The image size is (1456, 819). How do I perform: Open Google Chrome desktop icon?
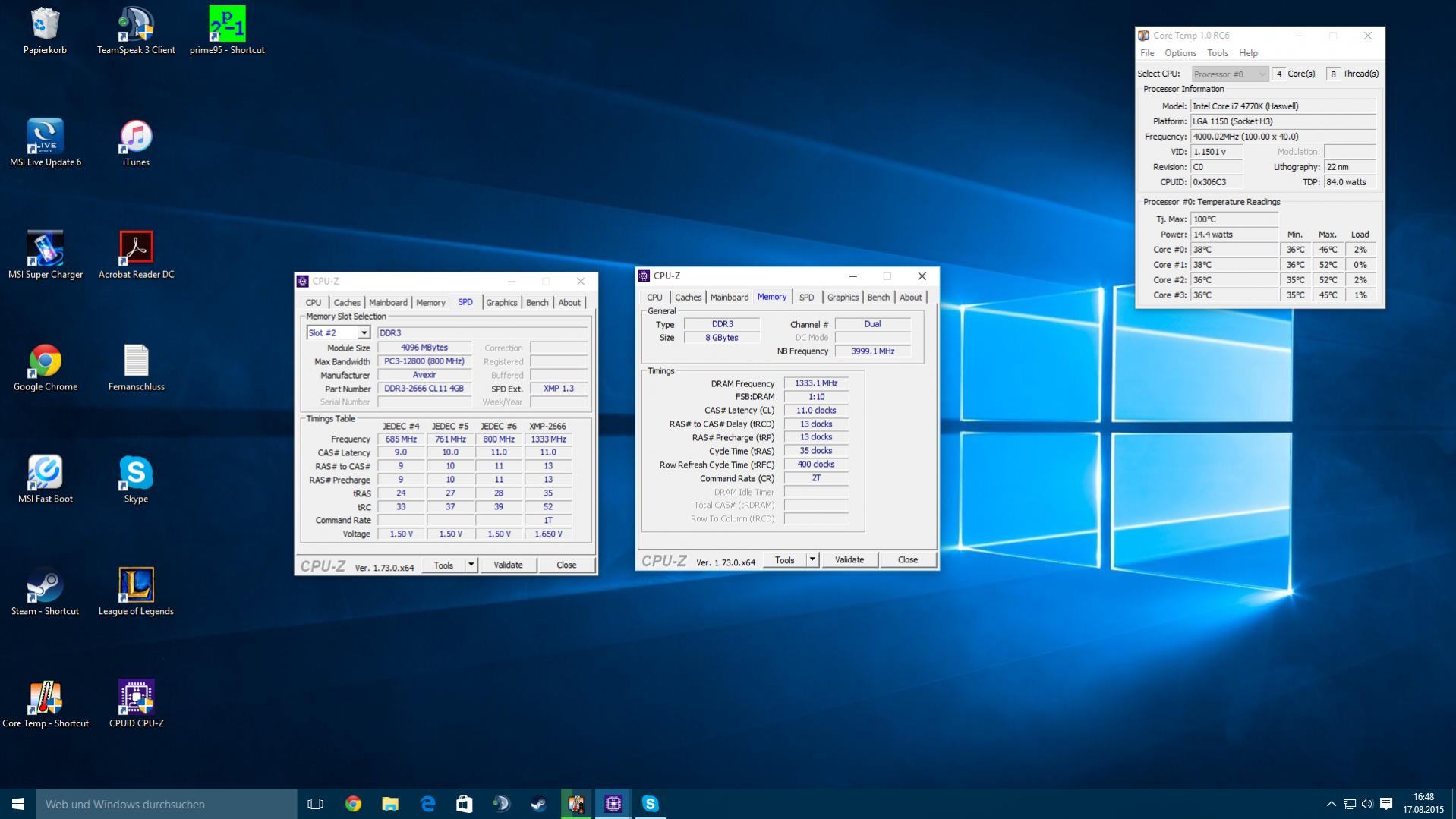click(45, 367)
